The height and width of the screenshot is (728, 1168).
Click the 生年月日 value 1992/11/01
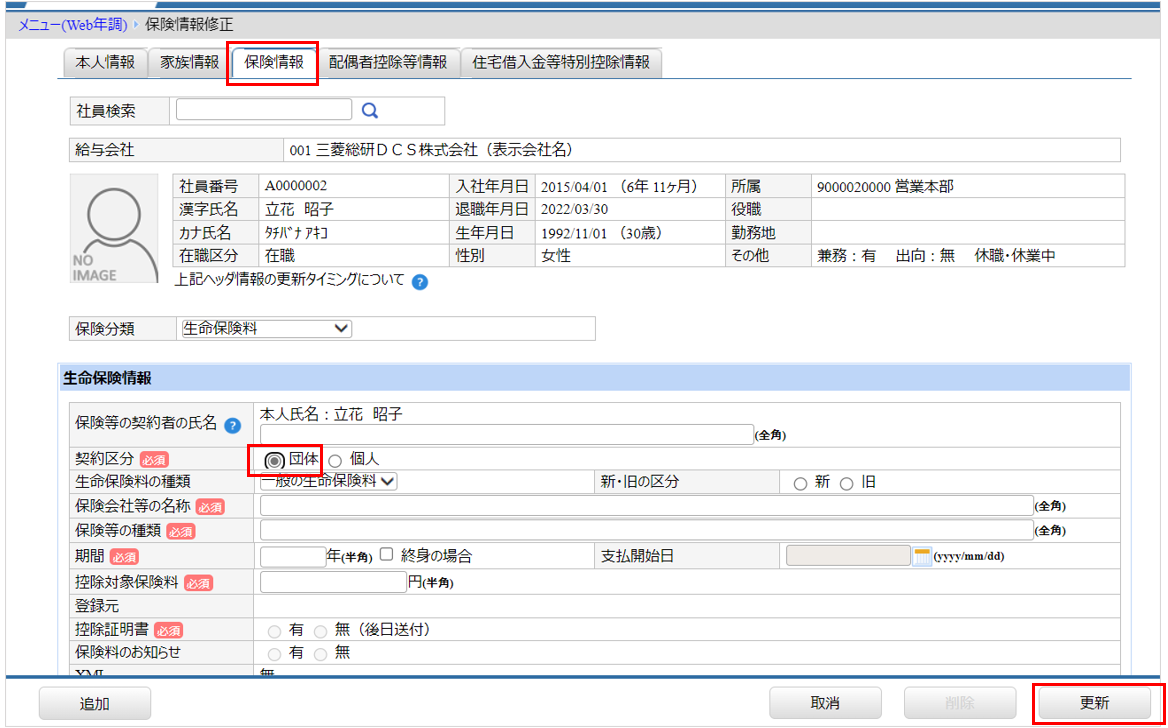[x=575, y=233]
